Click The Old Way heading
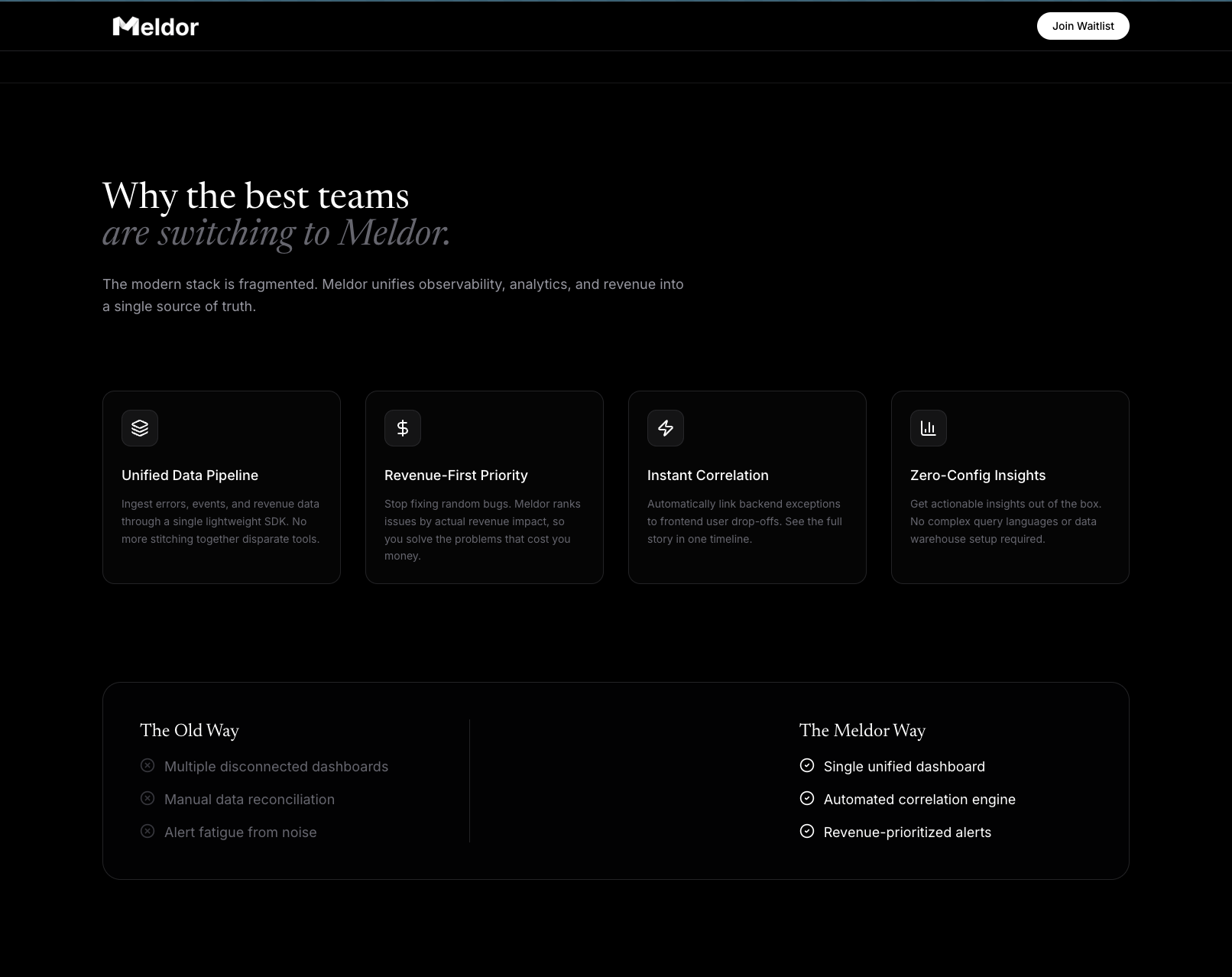 pos(190,731)
